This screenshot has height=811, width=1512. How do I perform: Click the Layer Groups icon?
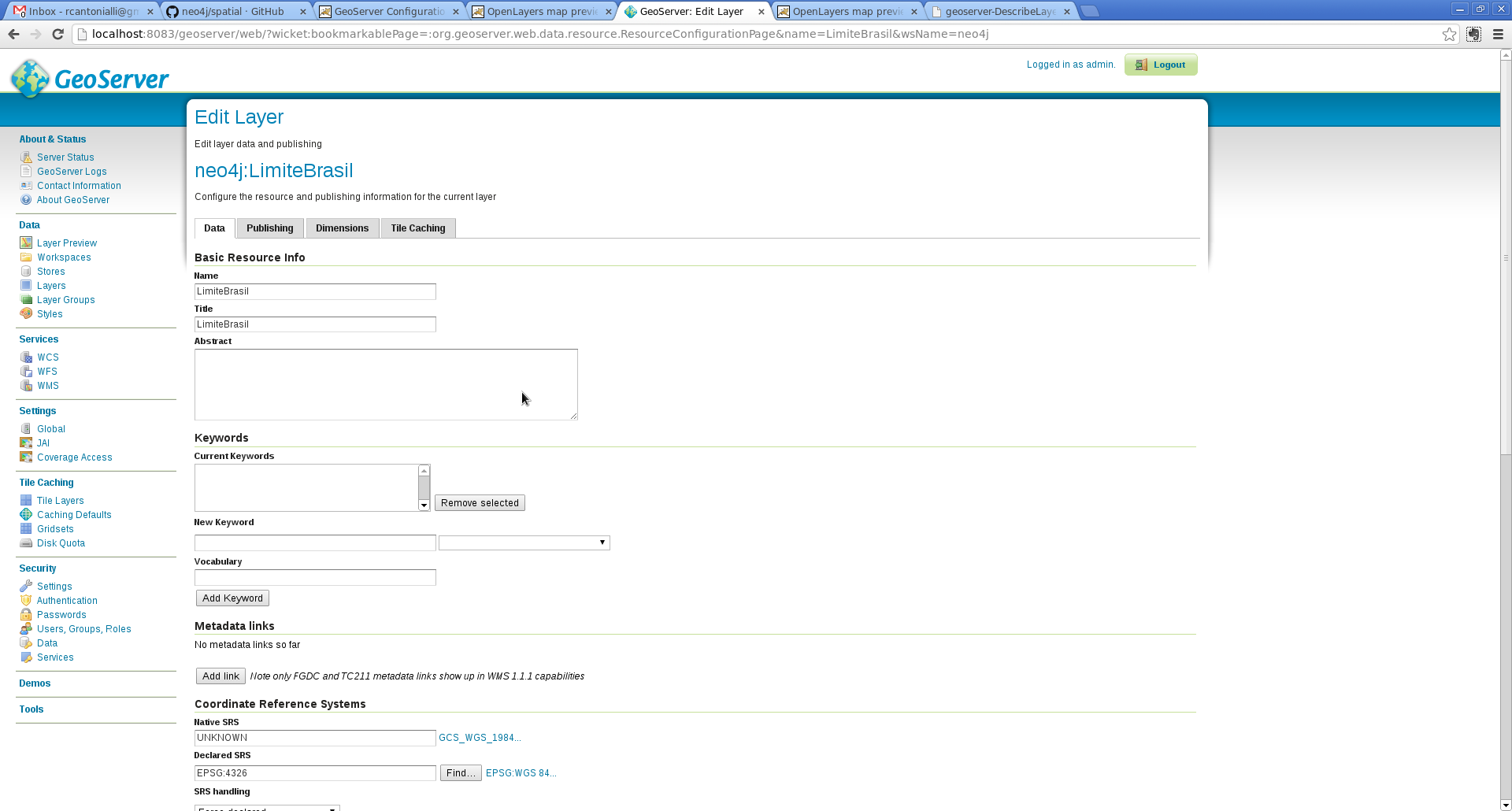coord(26,300)
